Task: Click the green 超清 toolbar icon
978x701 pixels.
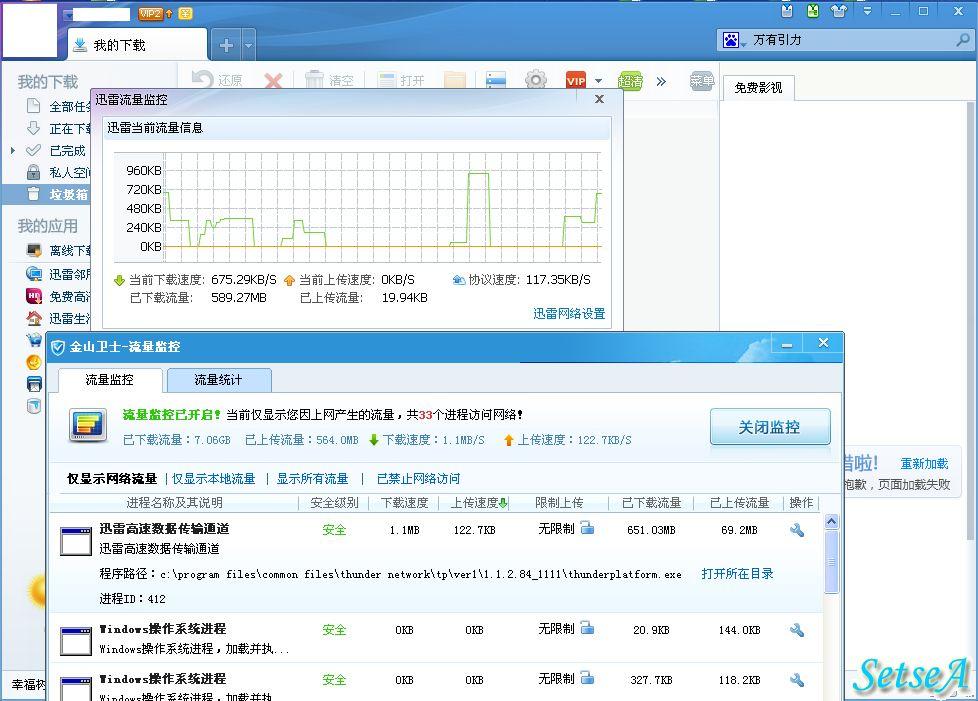Action: (630, 80)
